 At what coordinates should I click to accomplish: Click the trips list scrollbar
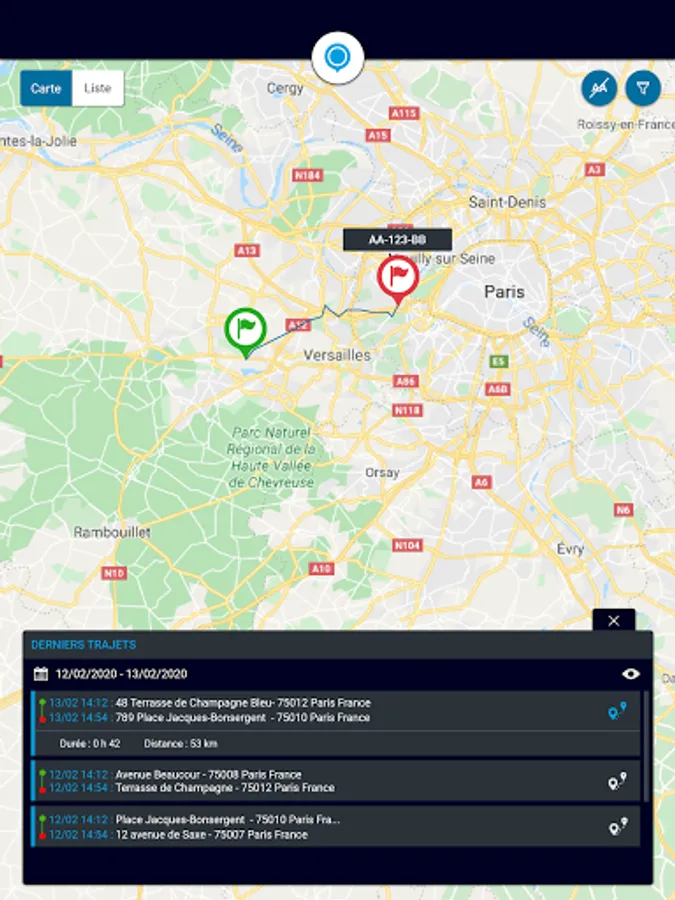click(646, 746)
